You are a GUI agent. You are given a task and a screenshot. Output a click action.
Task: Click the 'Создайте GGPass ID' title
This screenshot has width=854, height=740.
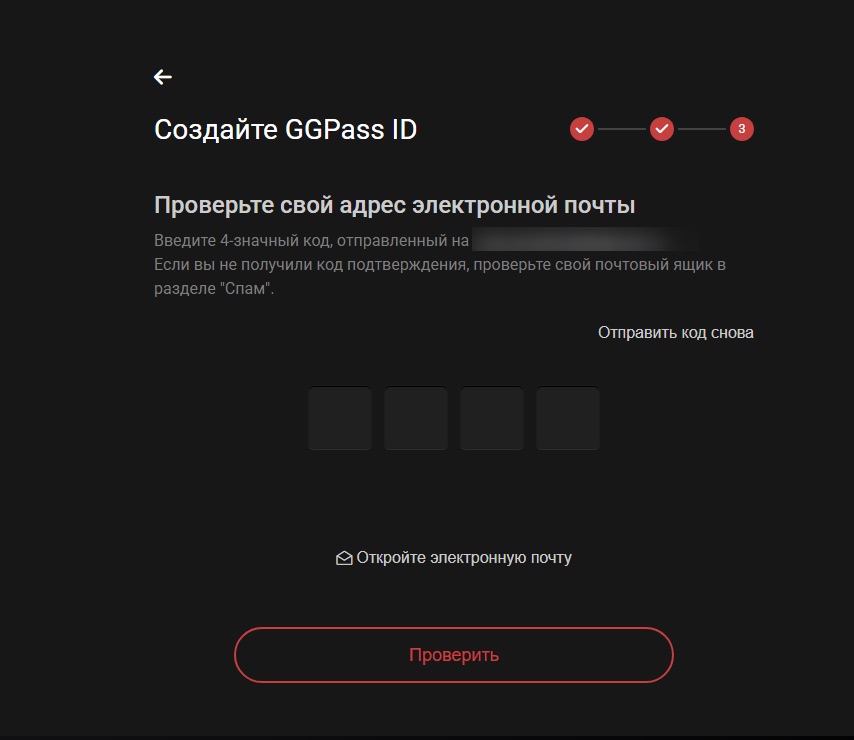click(x=285, y=129)
